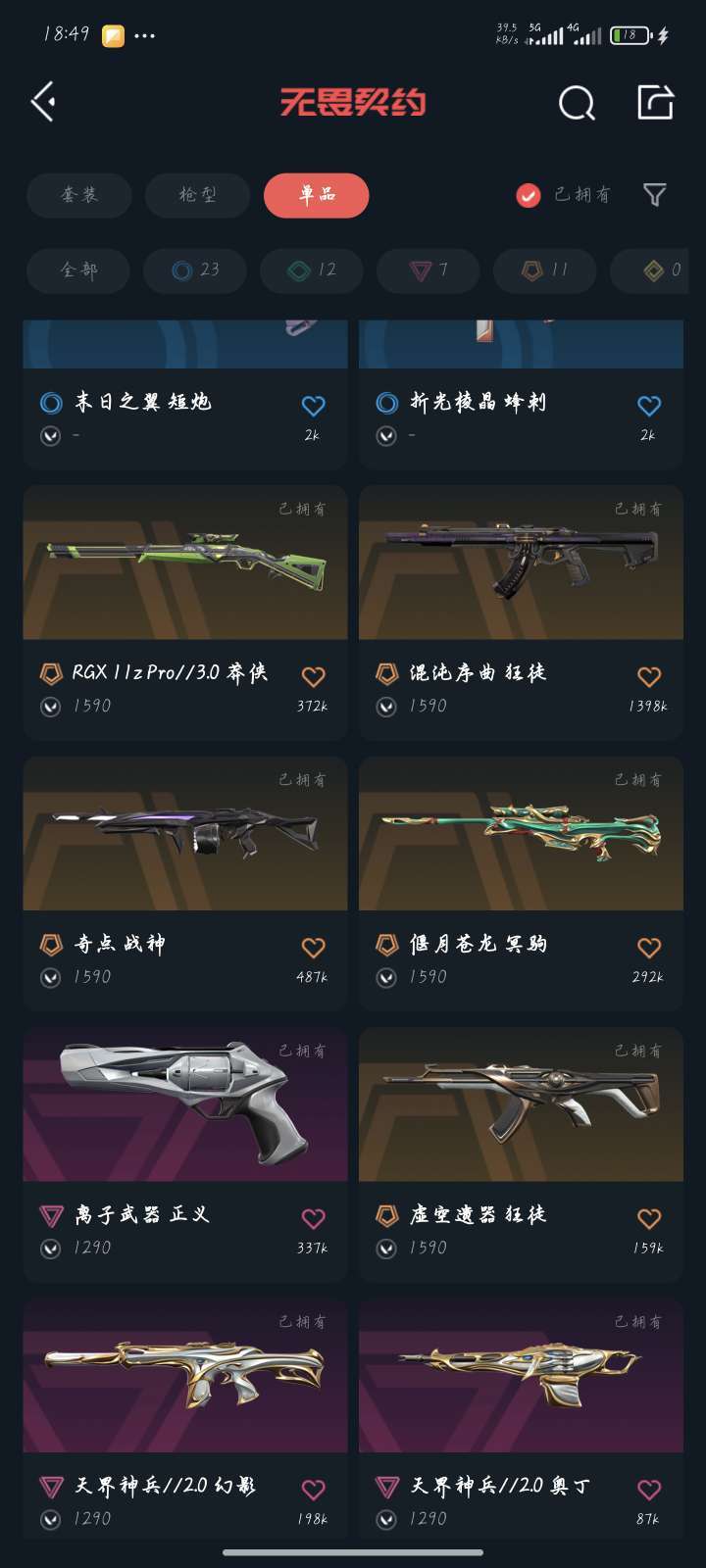The width and height of the screenshot is (706, 1568).
Task: Filter by pink tier showing 7
Action: [x=429, y=269]
